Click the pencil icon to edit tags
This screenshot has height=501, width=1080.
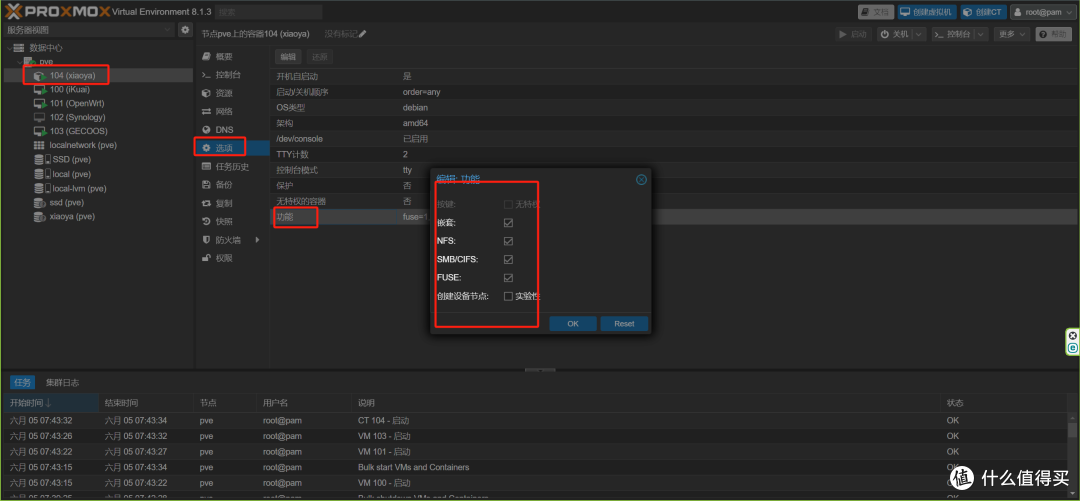coord(363,34)
